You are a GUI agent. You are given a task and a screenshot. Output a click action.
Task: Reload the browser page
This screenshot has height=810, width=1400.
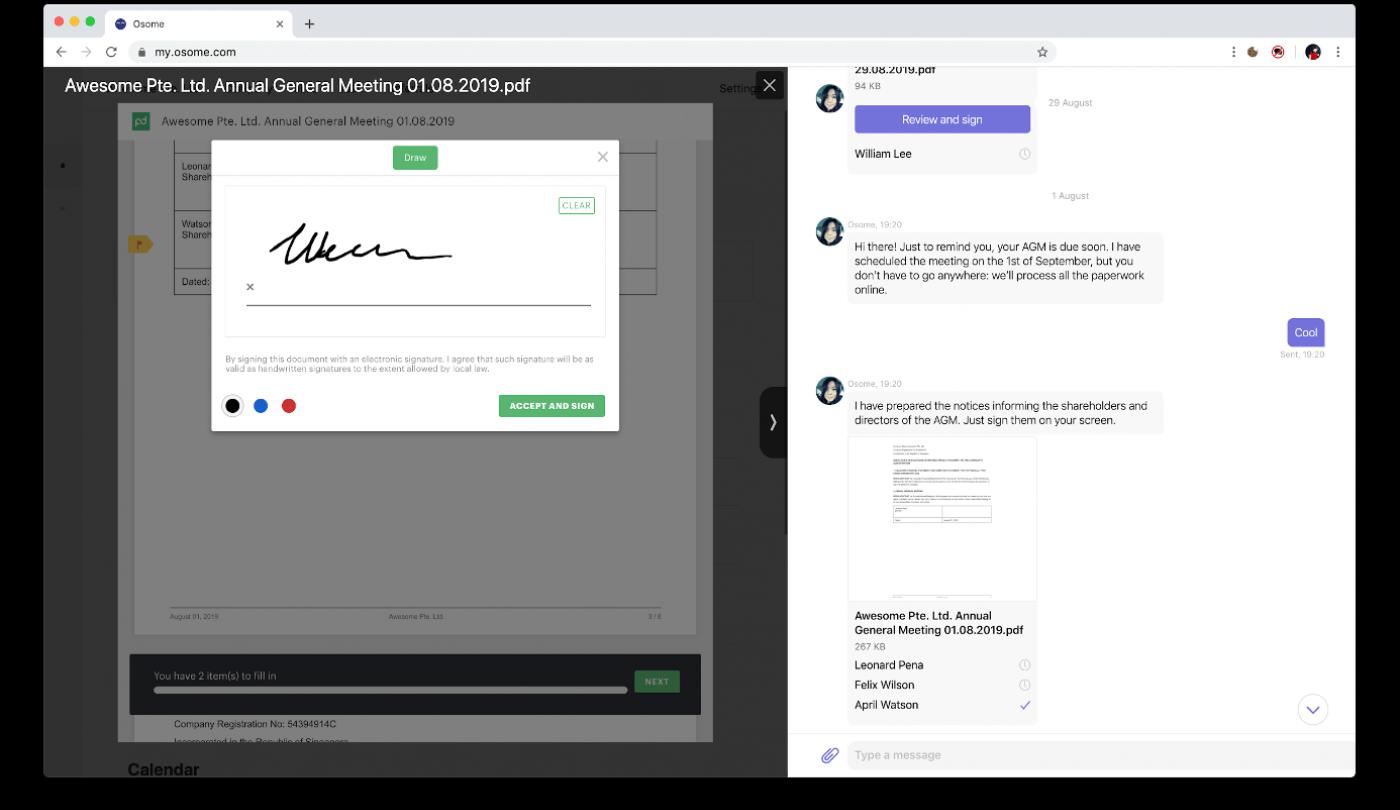pyautogui.click(x=111, y=52)
